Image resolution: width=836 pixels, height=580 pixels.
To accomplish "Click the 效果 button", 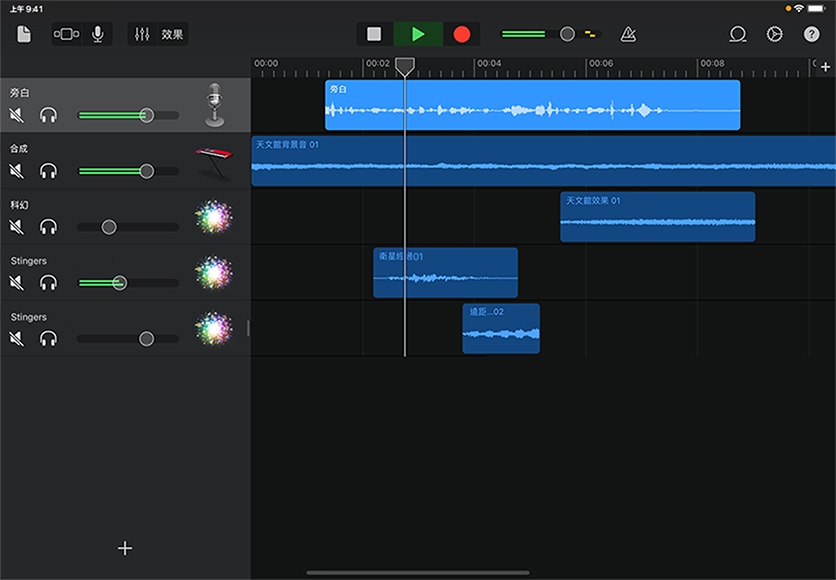I will pyautogui.click(x=172, y=34).
